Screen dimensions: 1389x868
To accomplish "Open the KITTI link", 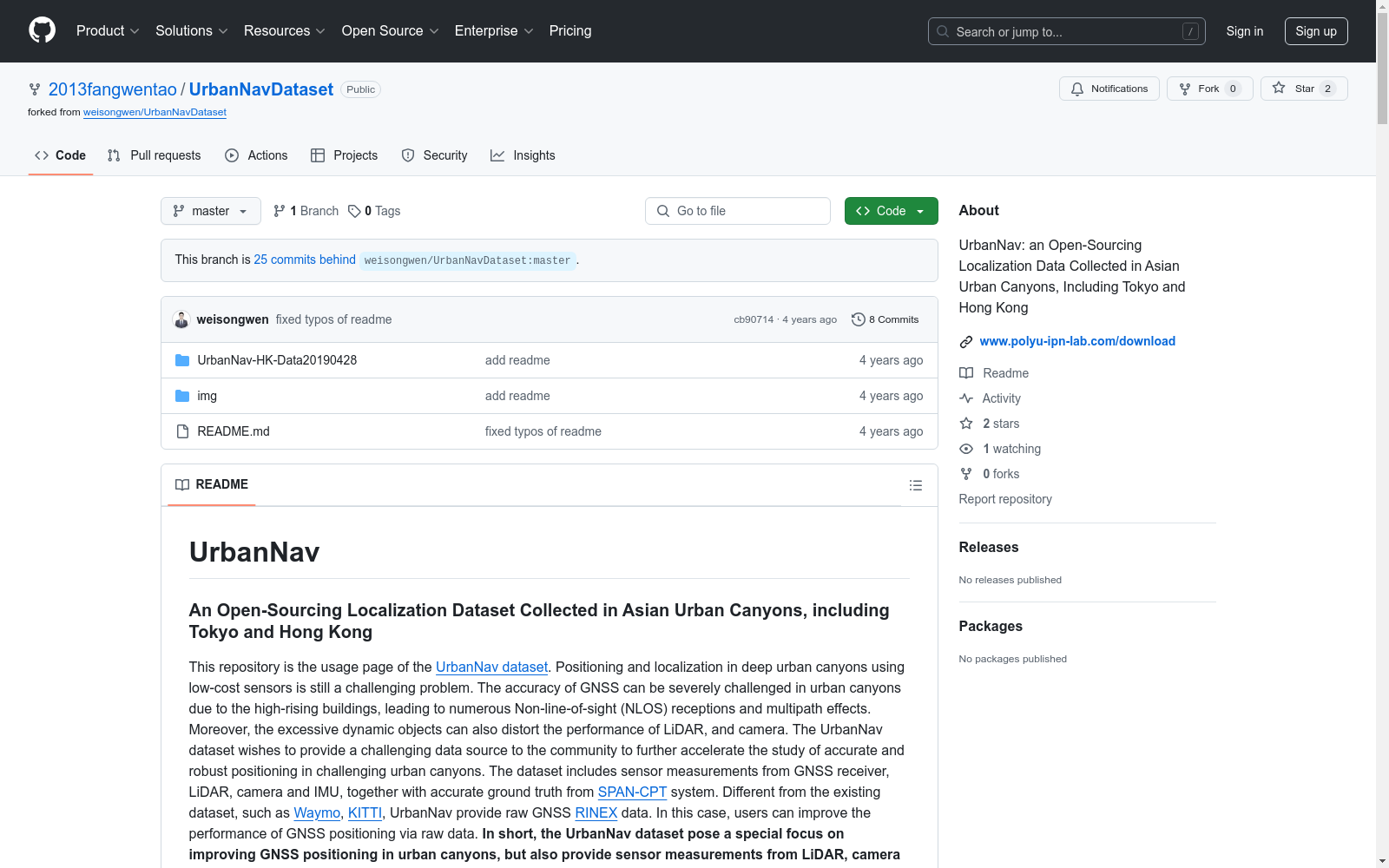I will (365, 812).
